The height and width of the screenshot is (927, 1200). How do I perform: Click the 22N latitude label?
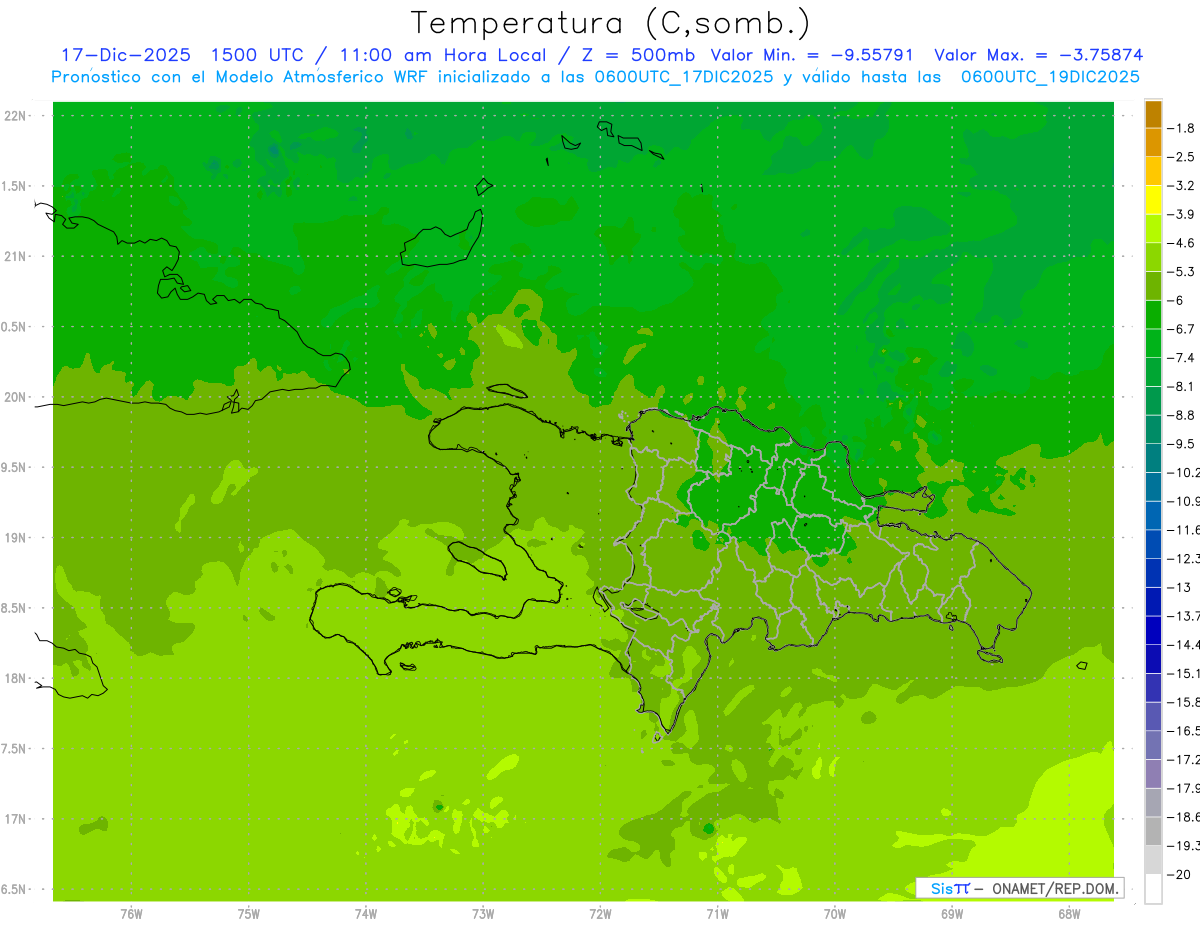point(16,116)
